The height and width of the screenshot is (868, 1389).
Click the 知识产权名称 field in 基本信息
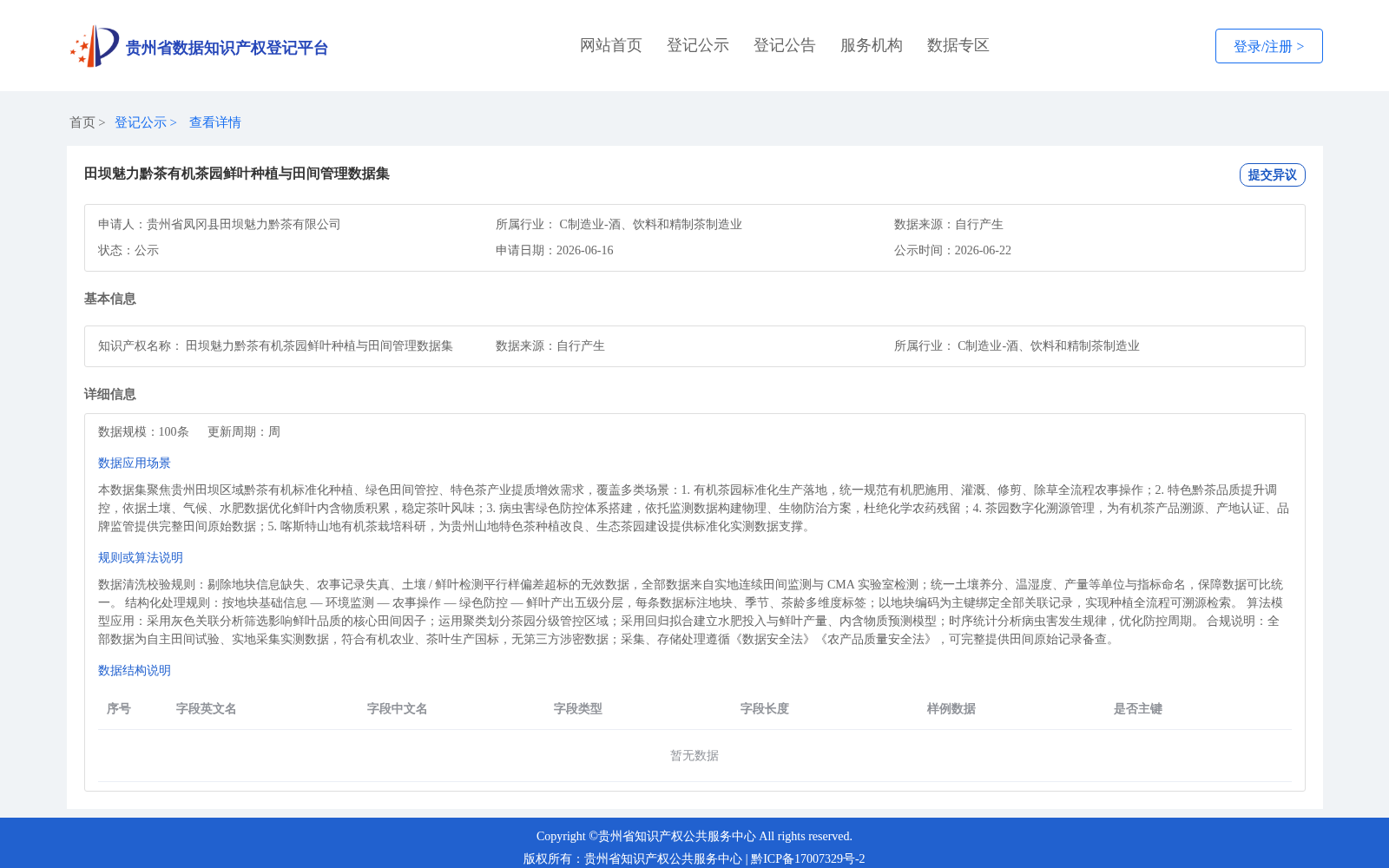[275, 345]
